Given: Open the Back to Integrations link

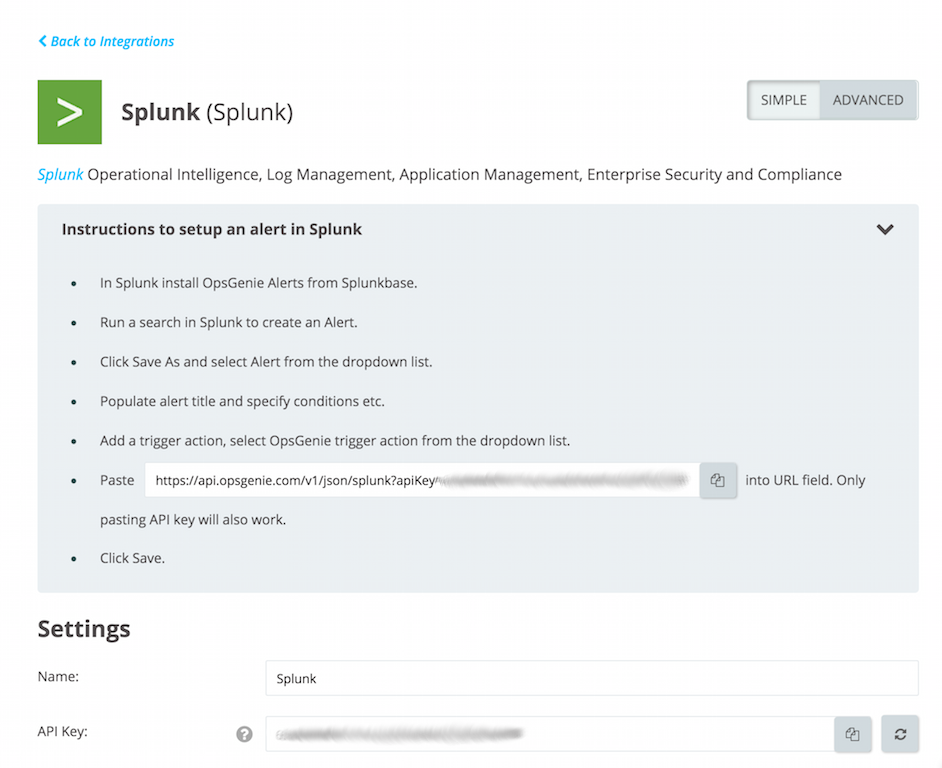Looking at the screenshot, I should (105, 41).
